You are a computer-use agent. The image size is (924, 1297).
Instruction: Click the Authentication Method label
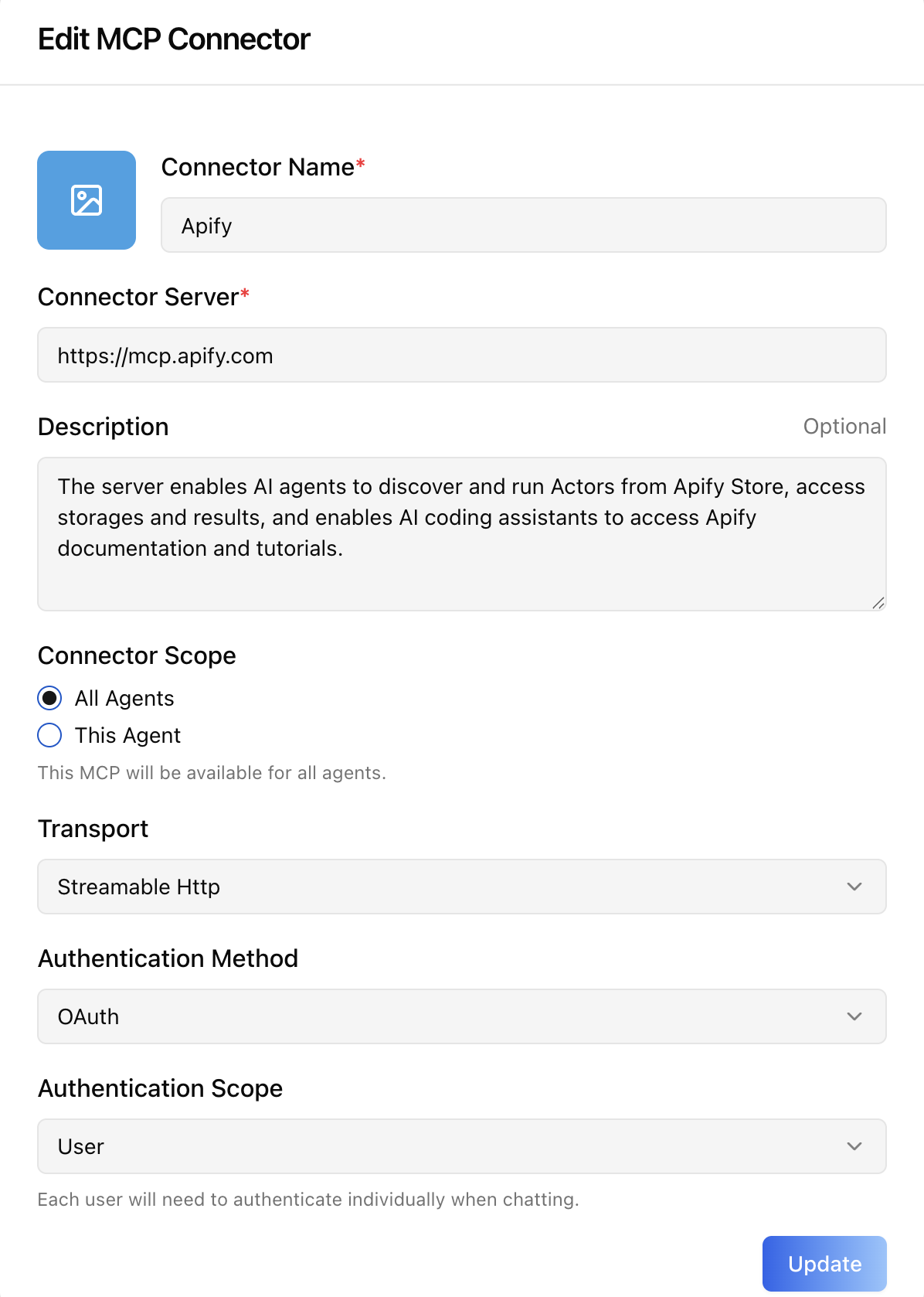[168, 958]
